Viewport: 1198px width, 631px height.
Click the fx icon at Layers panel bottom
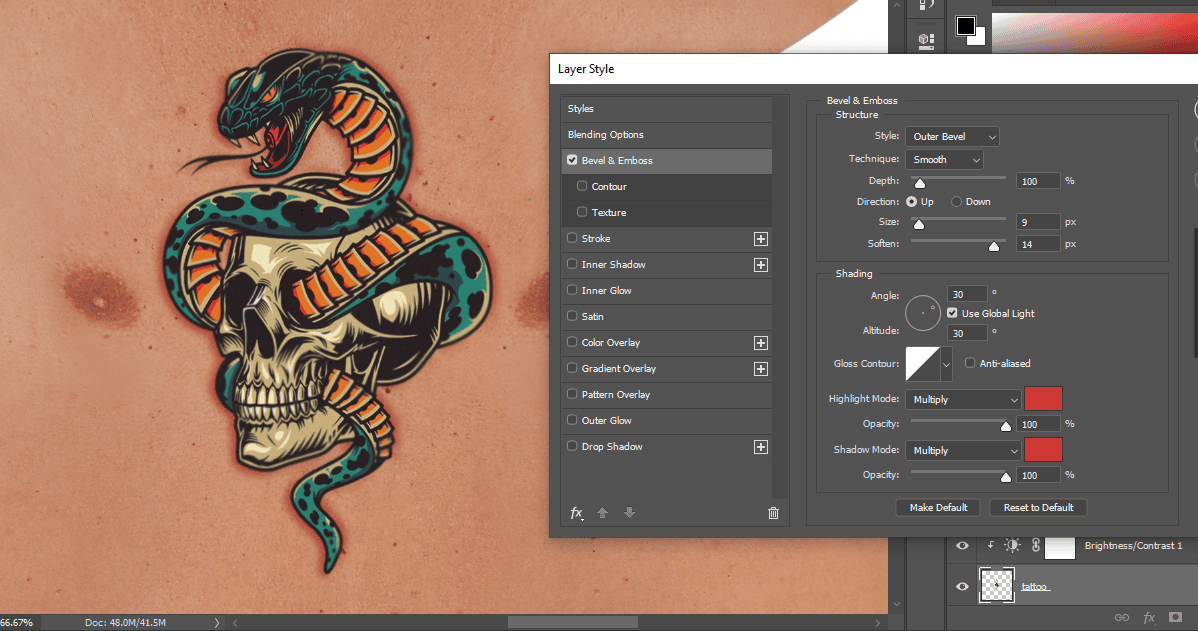pos(1149,617)
